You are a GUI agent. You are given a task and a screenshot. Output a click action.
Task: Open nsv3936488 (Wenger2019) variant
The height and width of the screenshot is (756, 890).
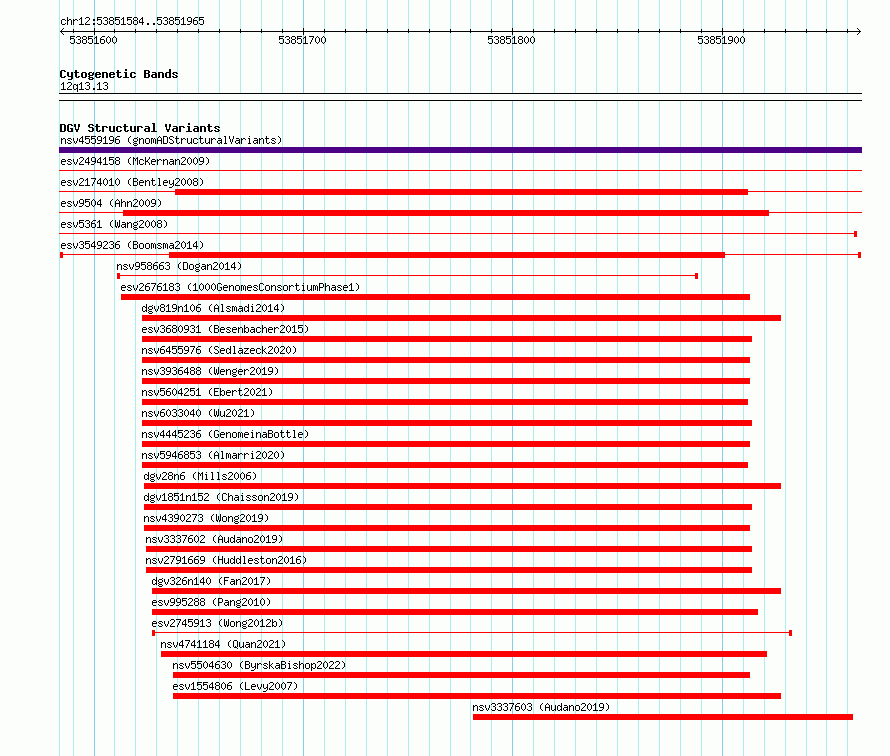[210, 371]
